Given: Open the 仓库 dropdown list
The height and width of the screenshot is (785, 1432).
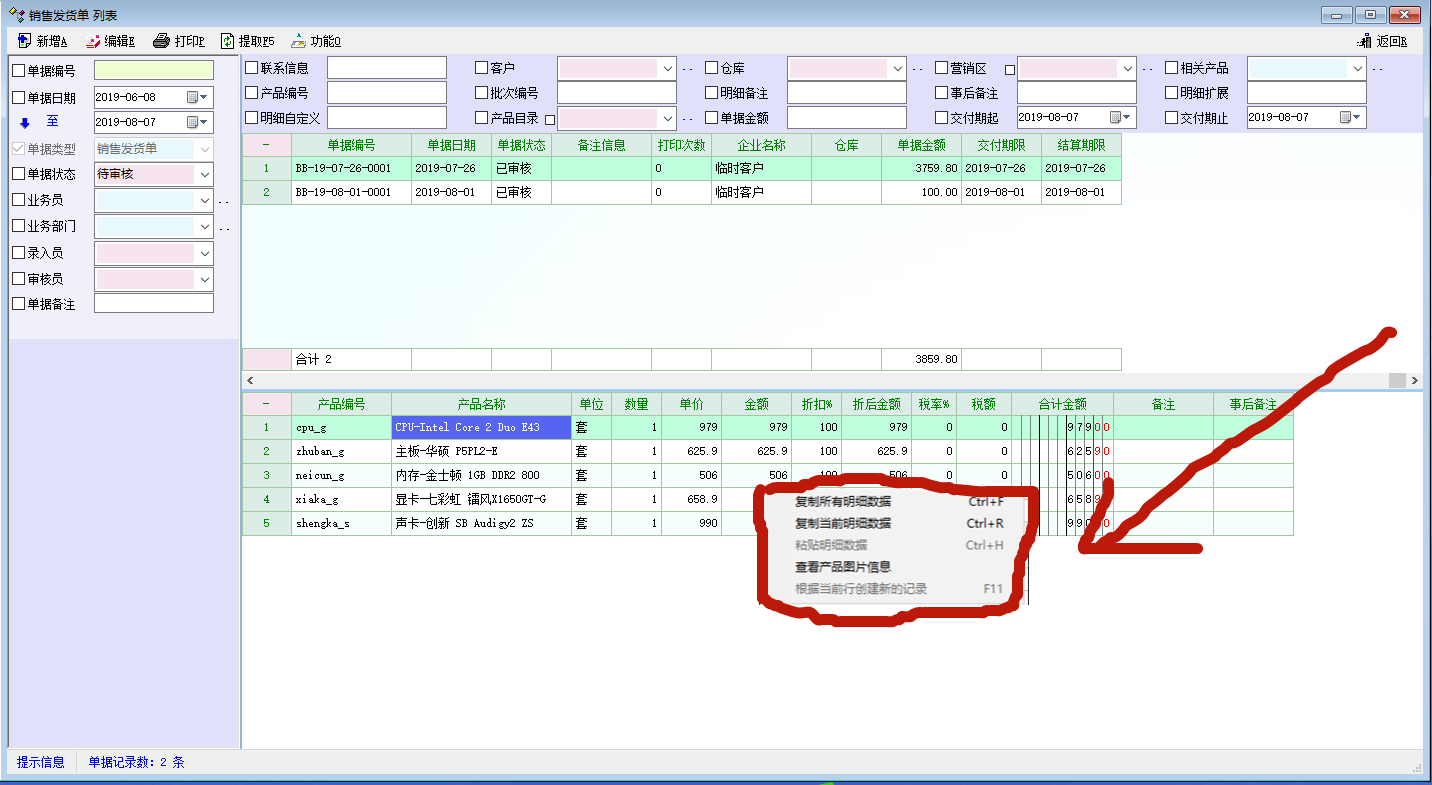Looking at the screenshot, I should pyautogui.click(x=897, y=68).
